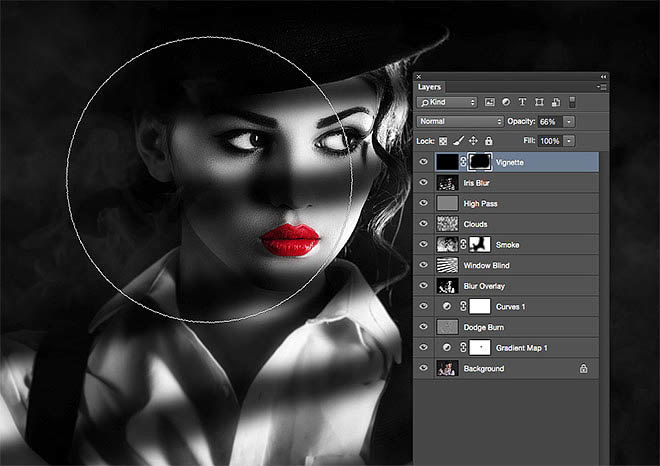Click the lock all padlock icon
660x466 pixels.
tap(488, 141)
